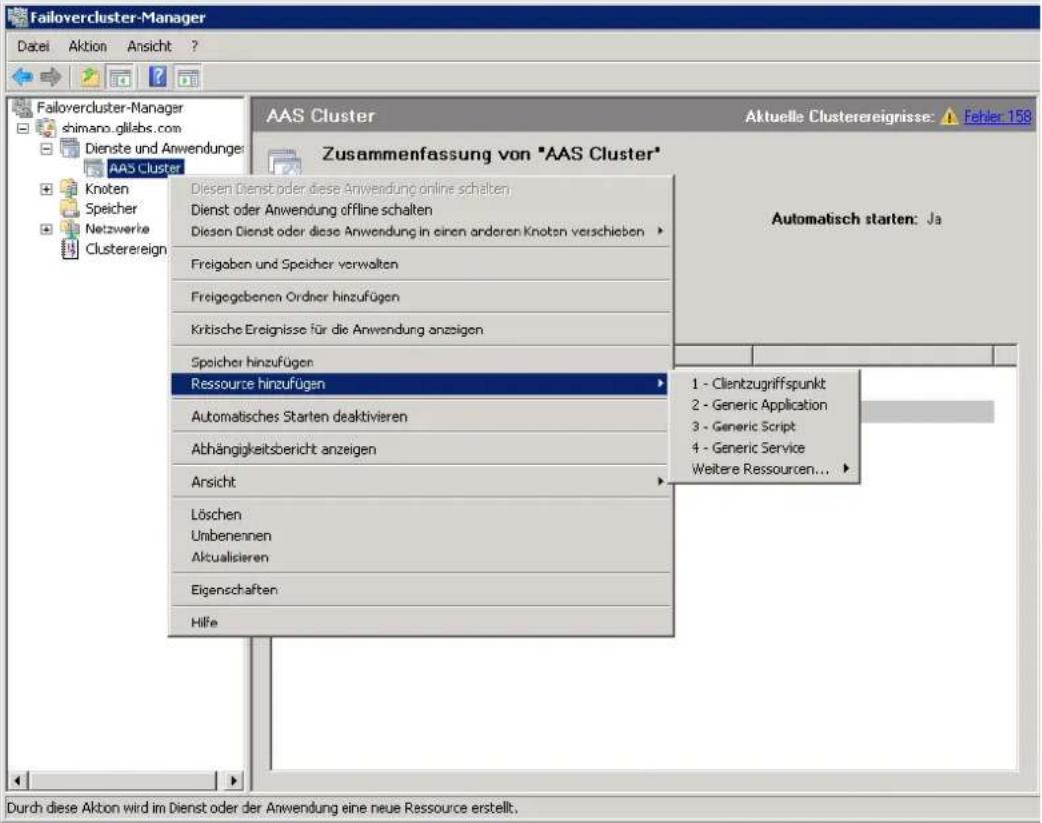
Task: Click the warning icon beside Fehler: 158
Action: pos(949,117)
